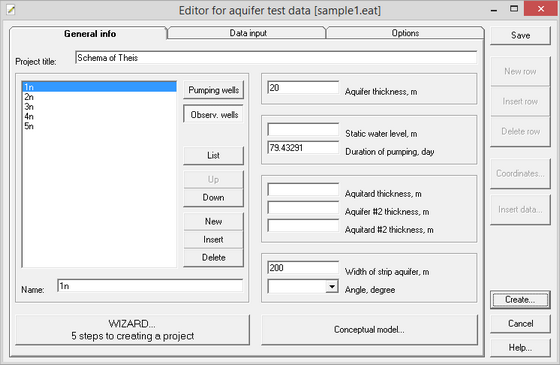This screenshot has width=560, height=365.
Task: Close the editor window
Action: pyautogui.click(x=541, y=9)
